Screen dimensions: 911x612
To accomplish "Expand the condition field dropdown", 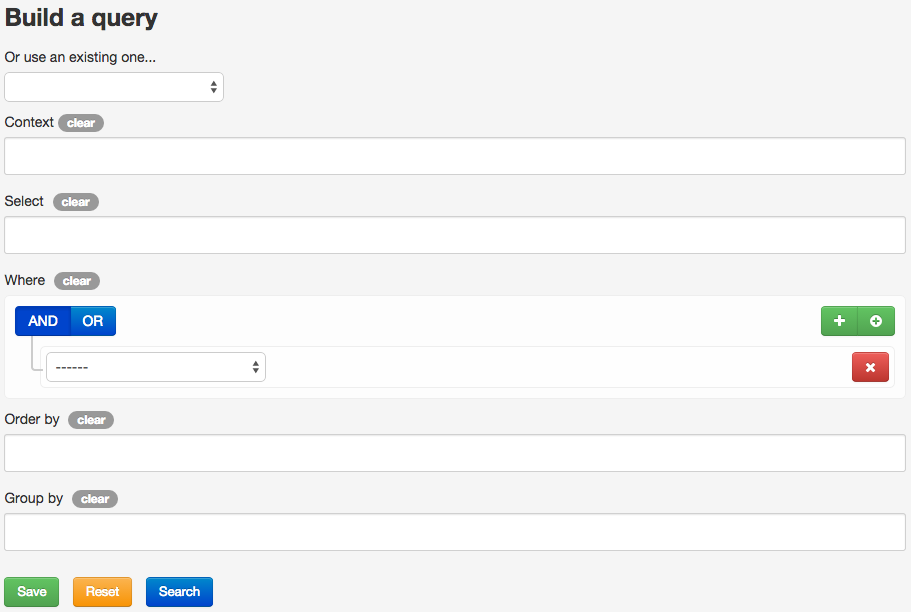I will tap(156, 367).
